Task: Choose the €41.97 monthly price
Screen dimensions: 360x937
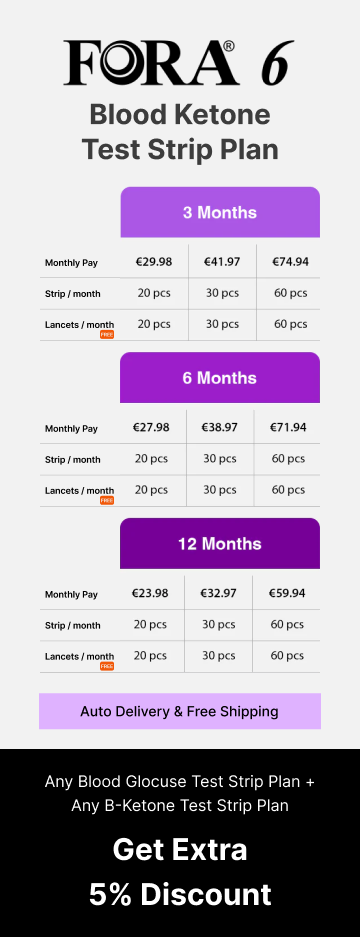Action: coord(222,262)
